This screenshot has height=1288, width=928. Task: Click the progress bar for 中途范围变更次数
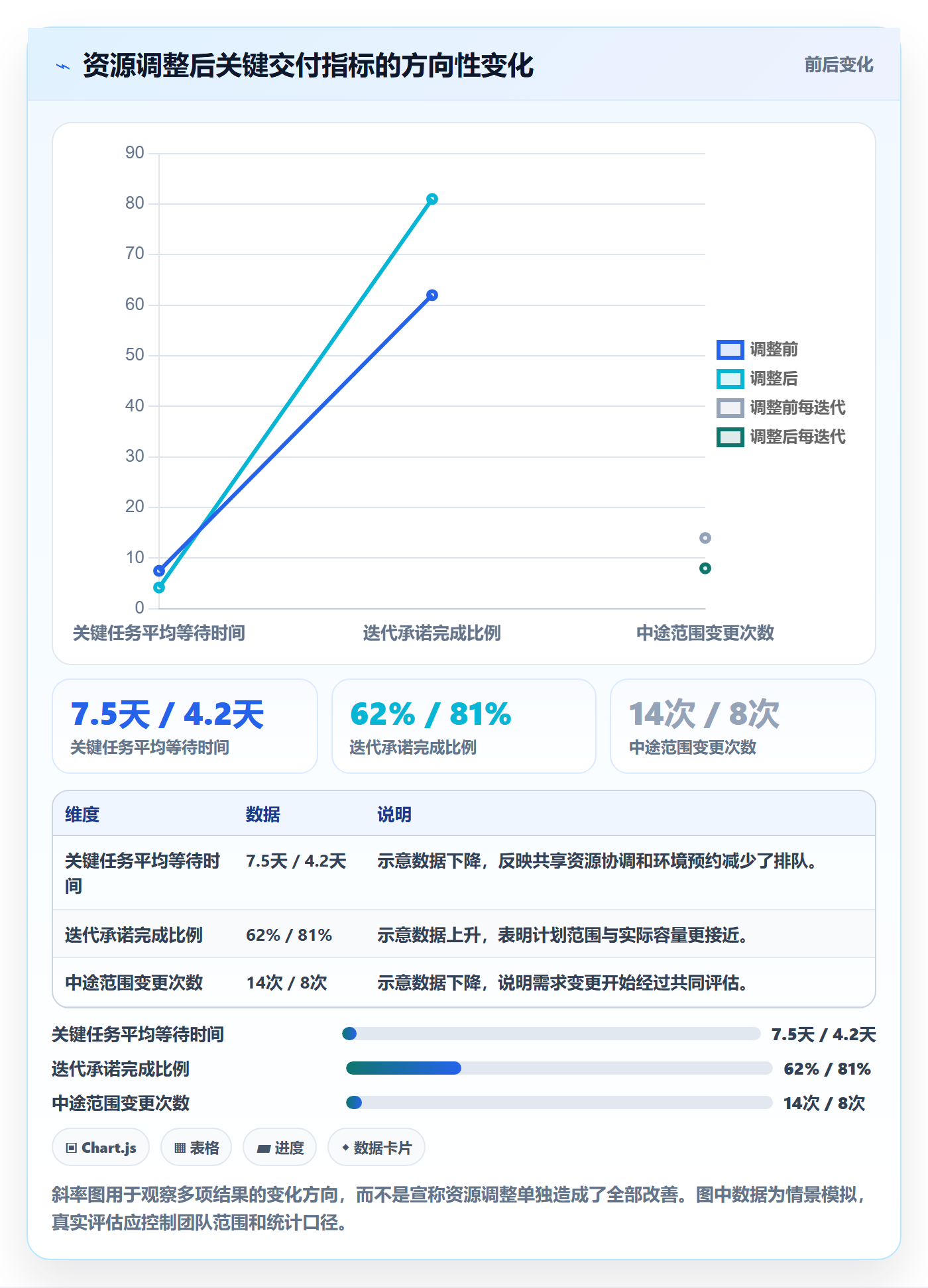point(559,1102)
